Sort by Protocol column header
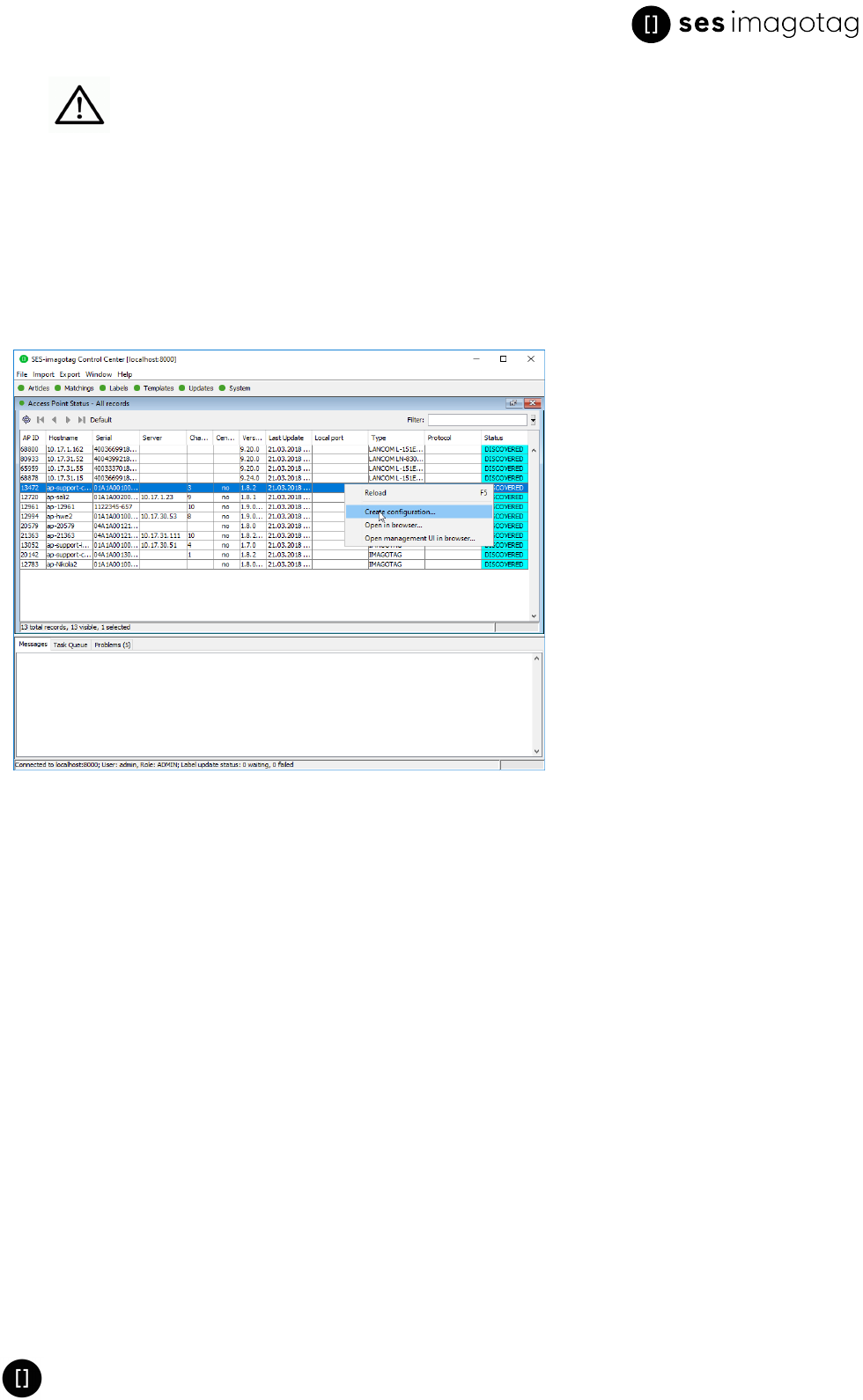863x1400 pixels. [x=453, y=438]
